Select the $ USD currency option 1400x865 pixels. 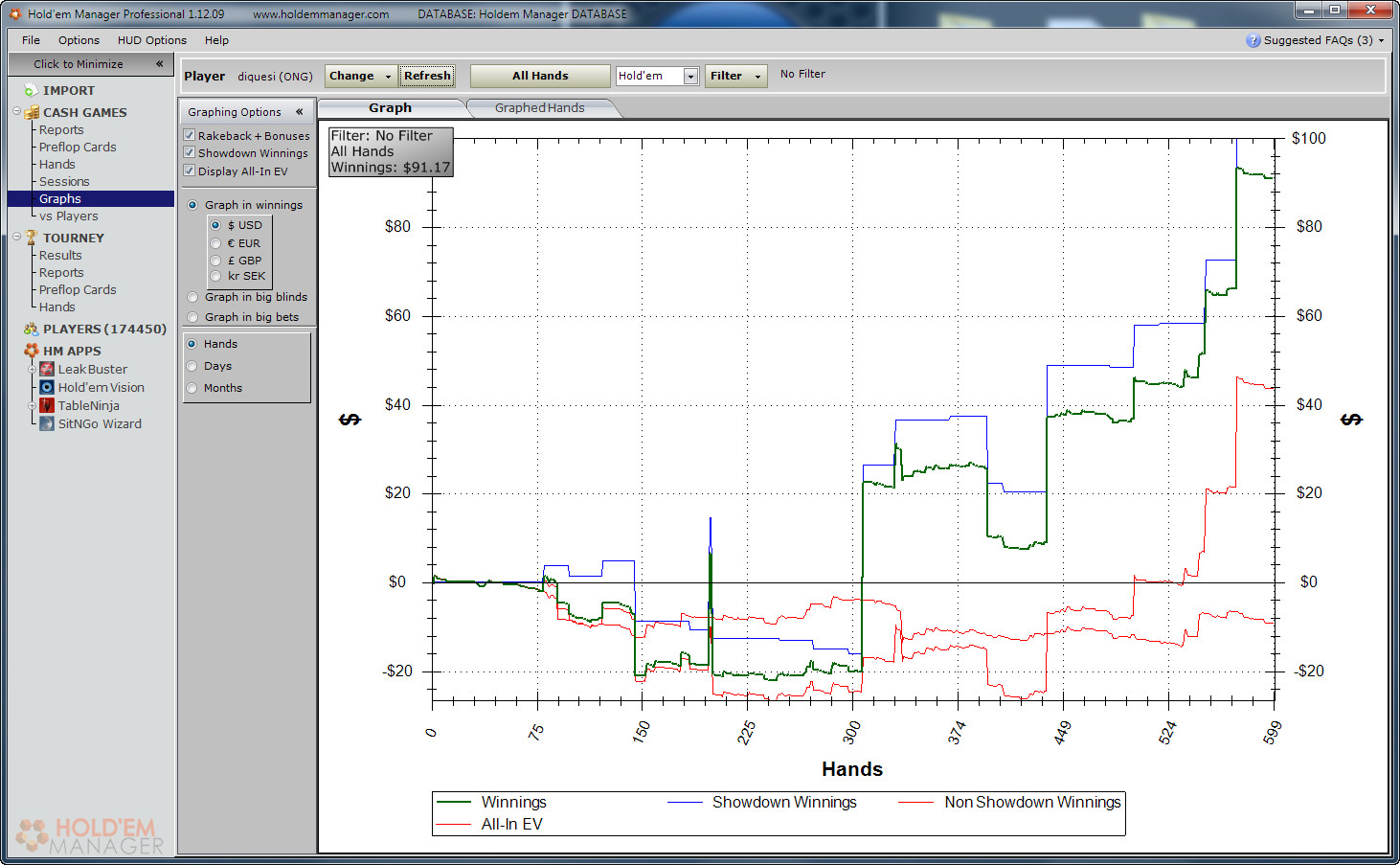coord(215,225)
